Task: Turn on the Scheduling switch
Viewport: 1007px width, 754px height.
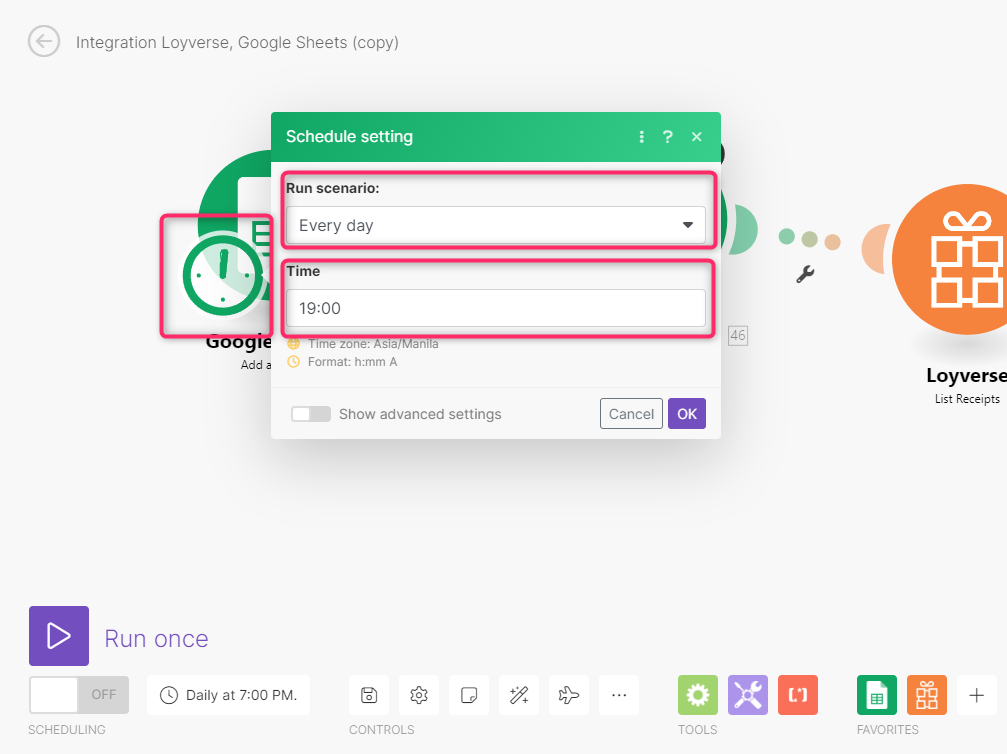Action: (78, 694)
